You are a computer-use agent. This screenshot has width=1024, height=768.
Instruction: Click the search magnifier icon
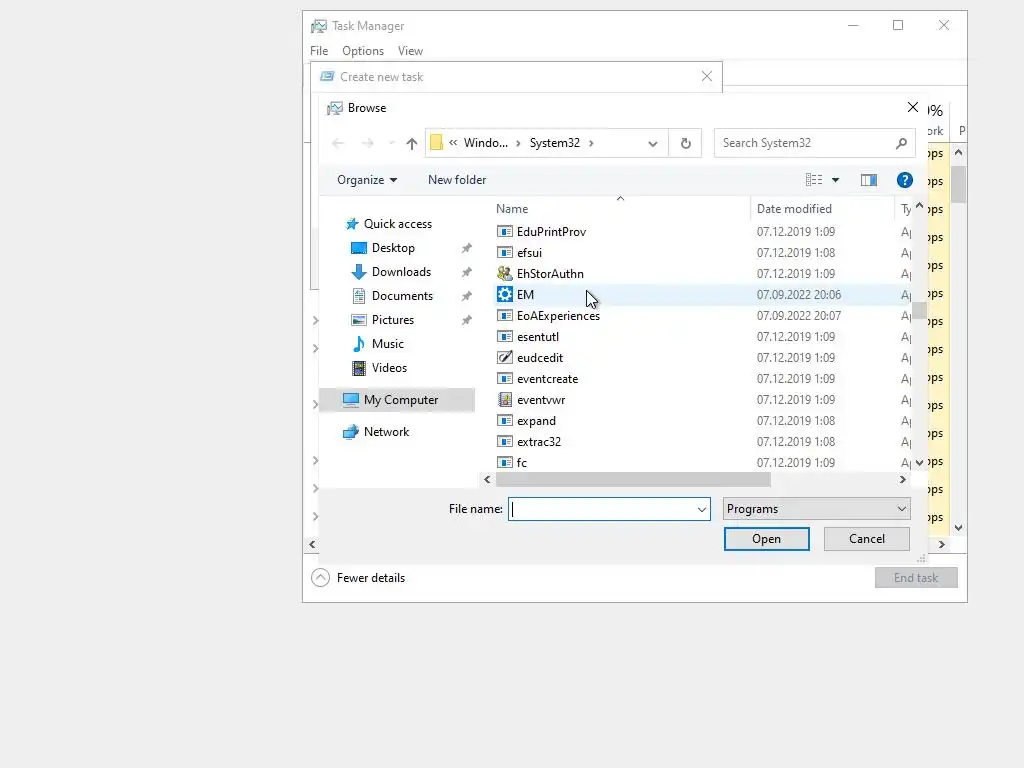pyautogui.click(x=901, y=143)
